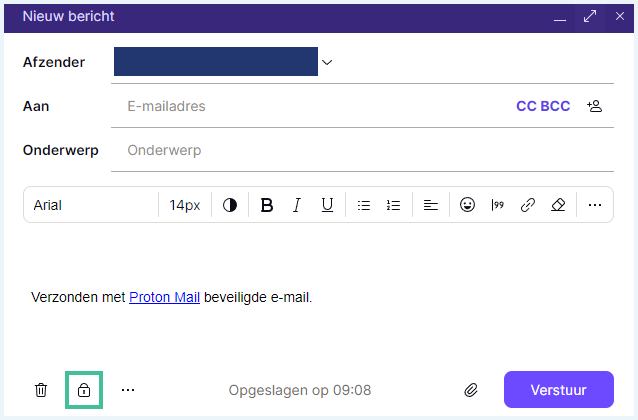Toggle italic text formatting

[x=297, y=205]
